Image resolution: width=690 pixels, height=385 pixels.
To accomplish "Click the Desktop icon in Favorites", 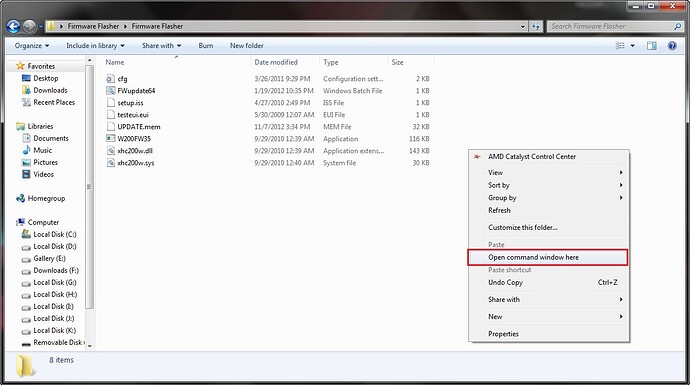I will [x=26, y=78].
